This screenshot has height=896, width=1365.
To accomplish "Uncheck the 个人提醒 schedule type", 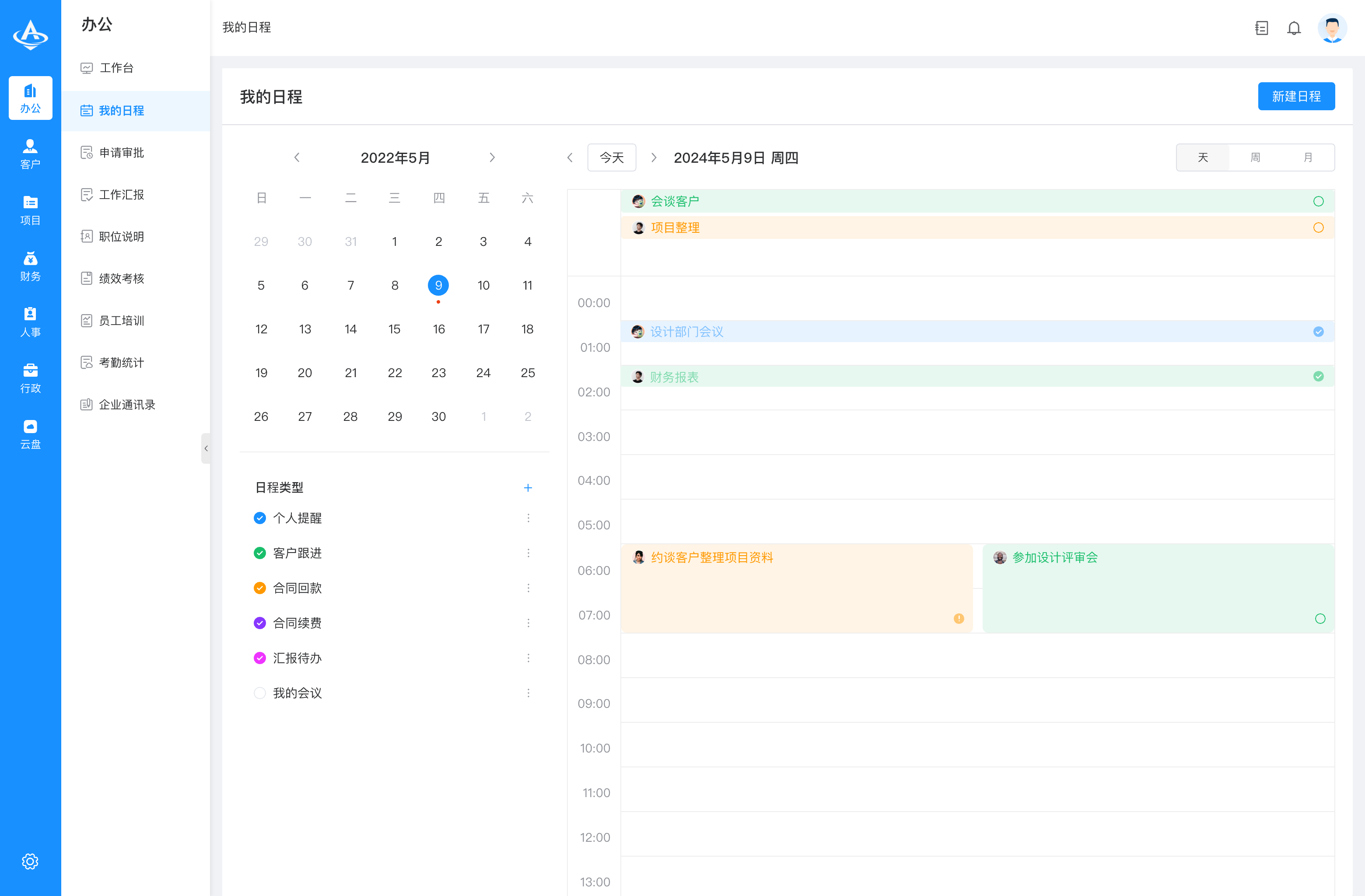I will 260,518.
